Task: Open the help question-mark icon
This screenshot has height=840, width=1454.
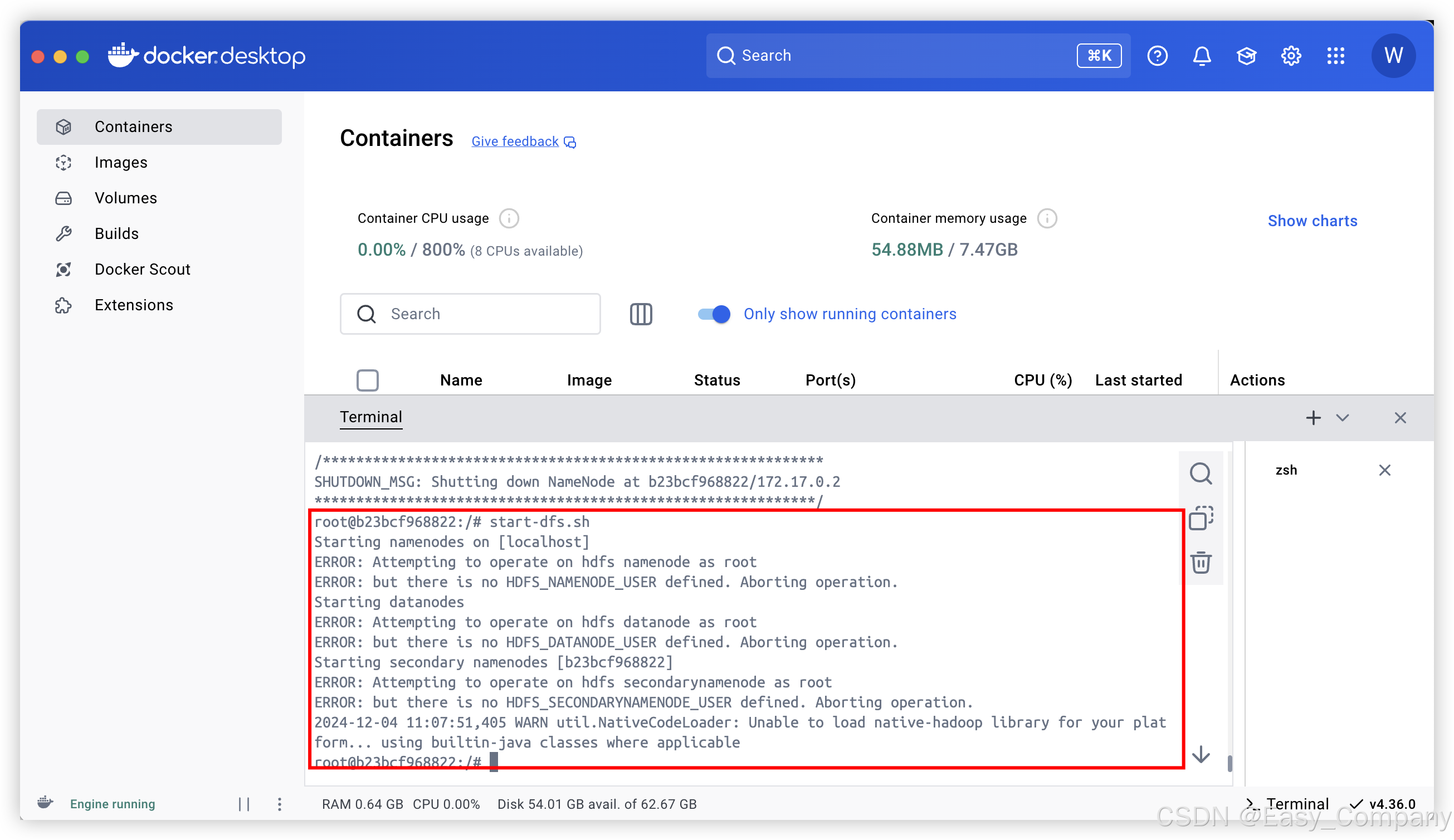Action: coord(1157,55)
